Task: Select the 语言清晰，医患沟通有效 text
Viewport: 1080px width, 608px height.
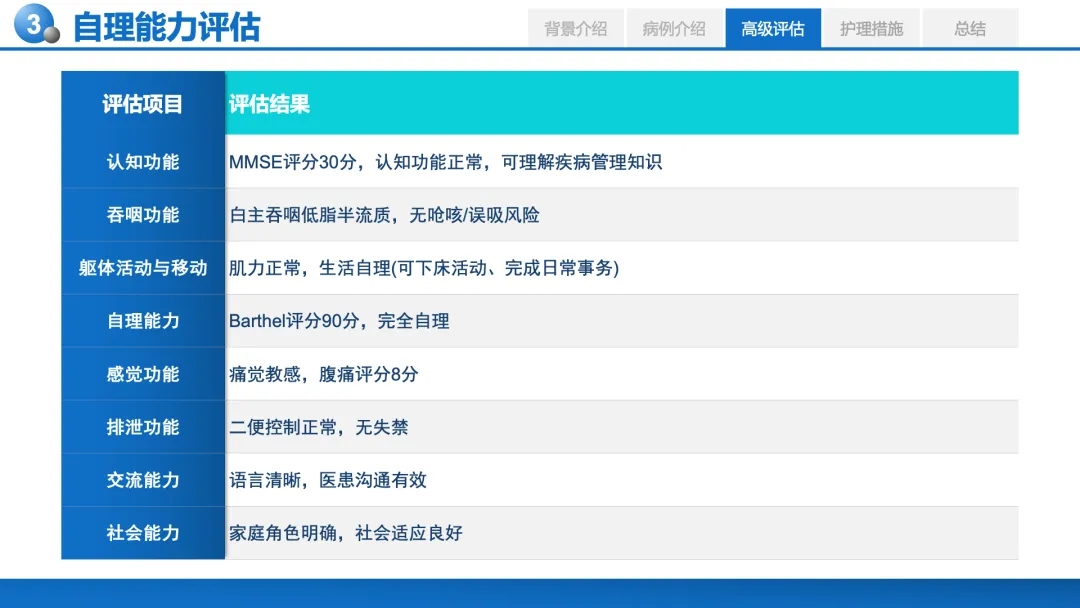Action: pos(328,480)
